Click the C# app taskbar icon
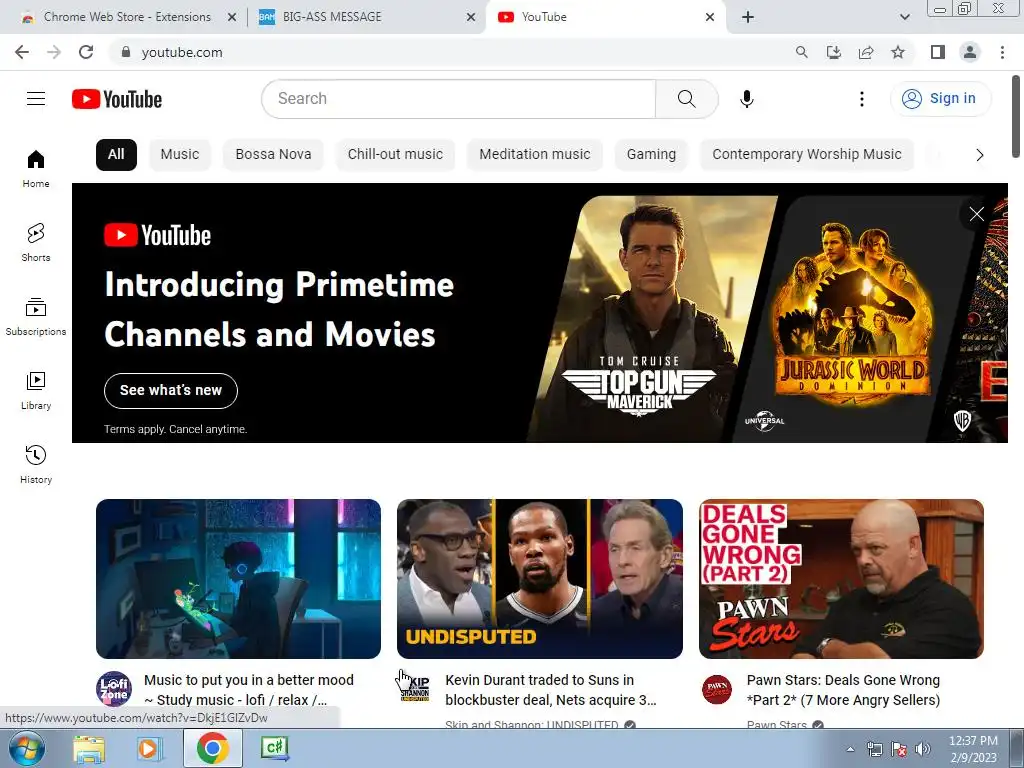Screen dimensions: 1024x768 274,748
